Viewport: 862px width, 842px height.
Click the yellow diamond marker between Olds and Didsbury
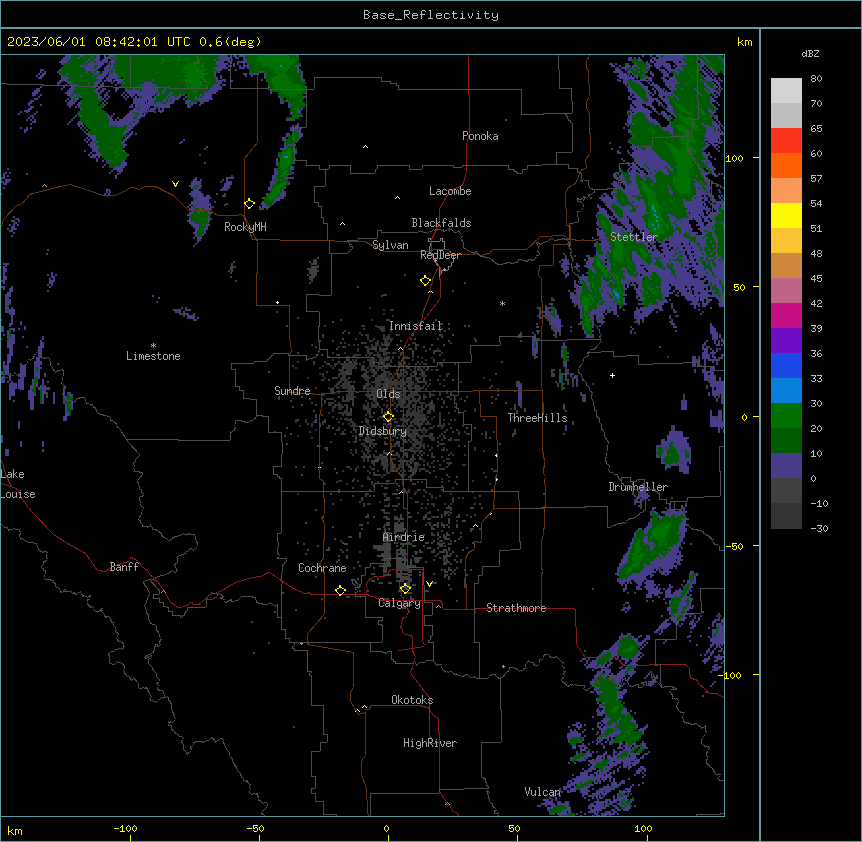click(388, 417)
